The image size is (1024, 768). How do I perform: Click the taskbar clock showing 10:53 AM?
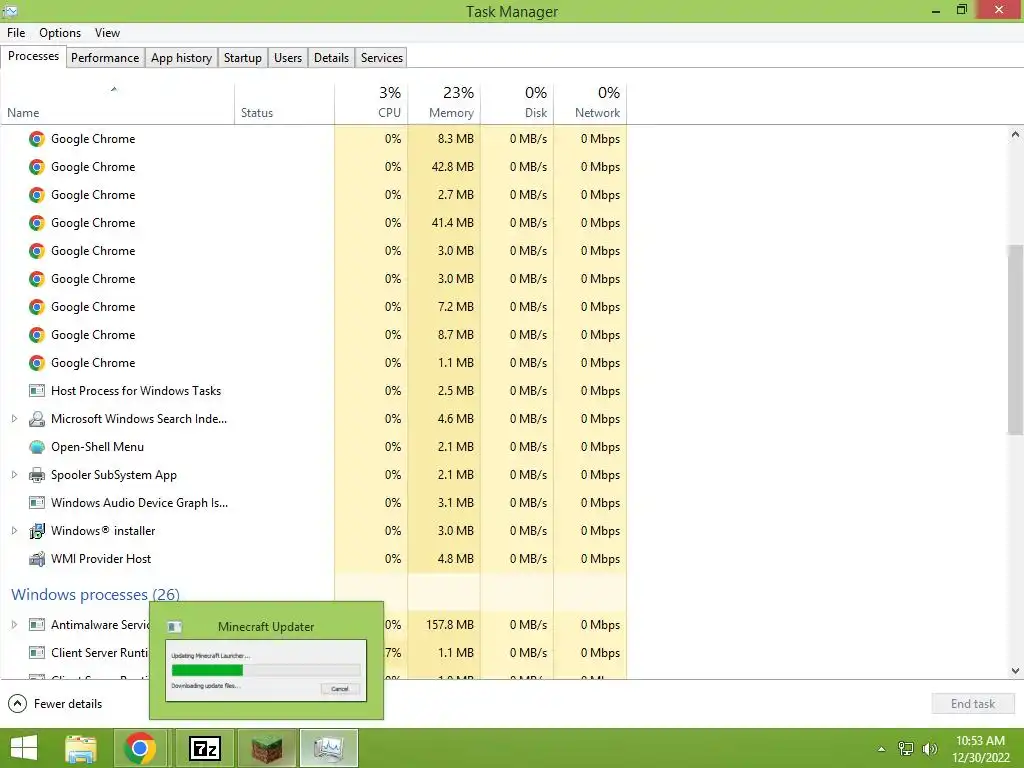pos(980,749)
